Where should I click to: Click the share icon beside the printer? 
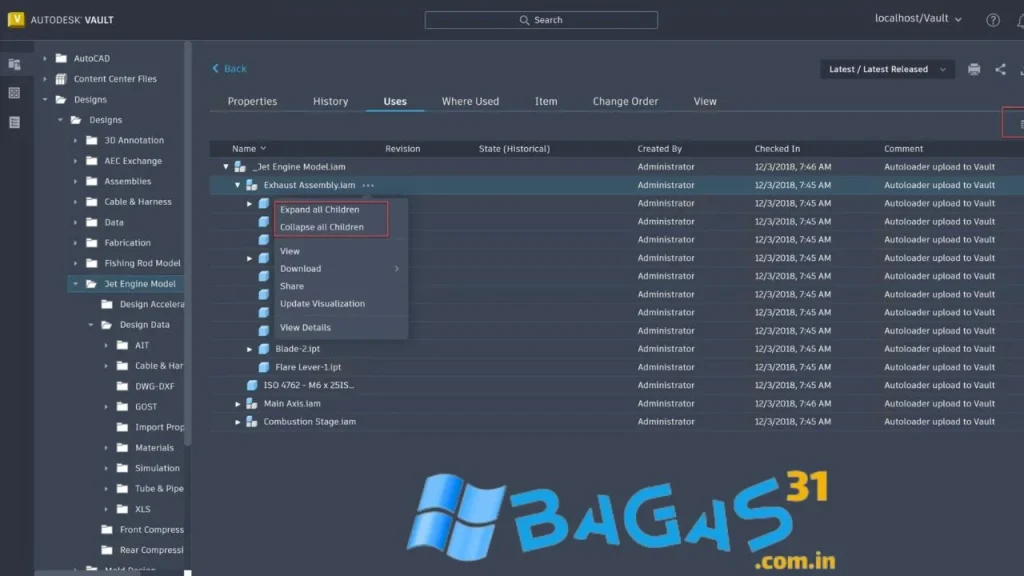click(1000, 69)
